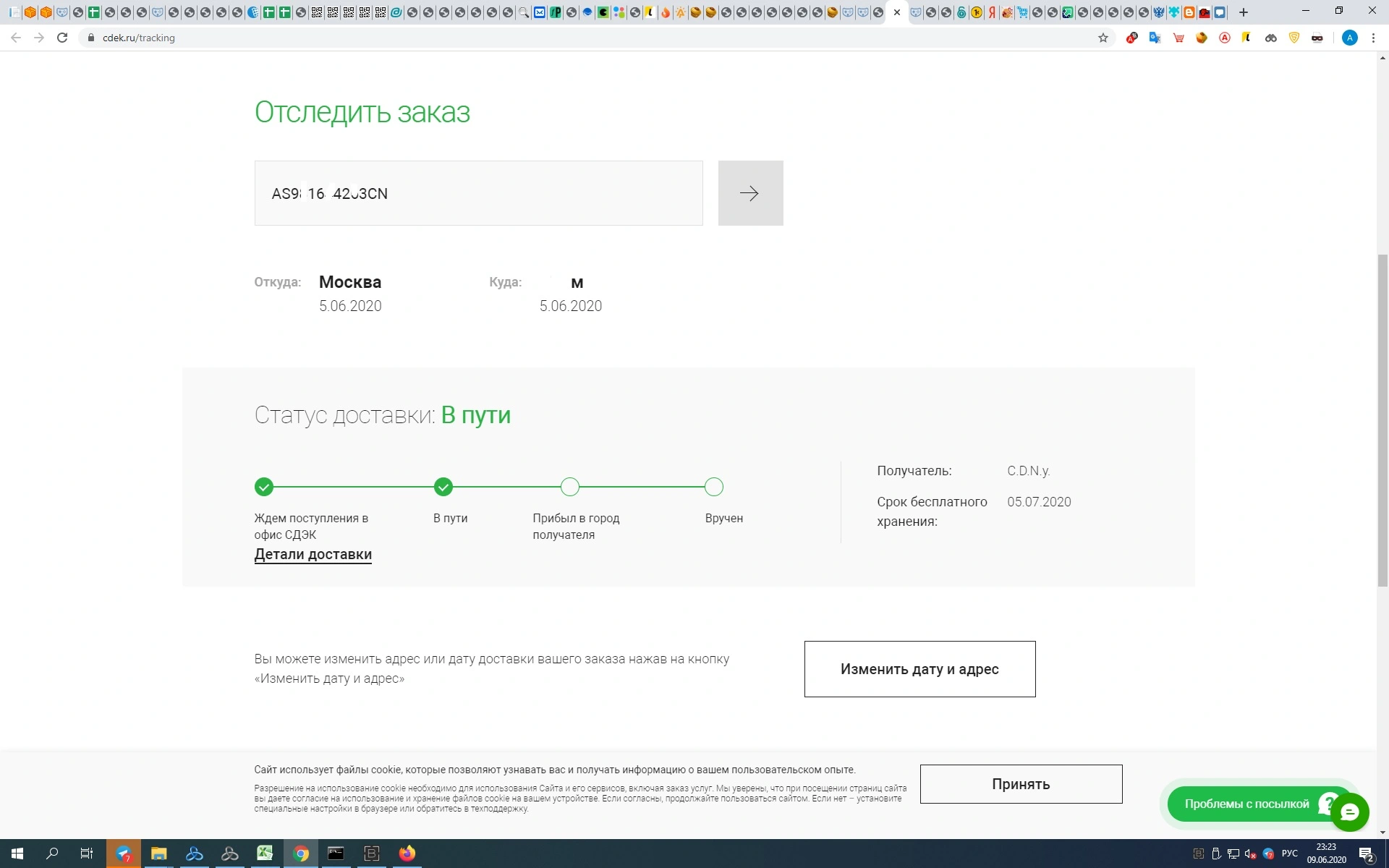Open the command prompt from the taskbar
The width and height of the screenshot is (1389, 868).
pyautogui.click(x=336, y=854)
